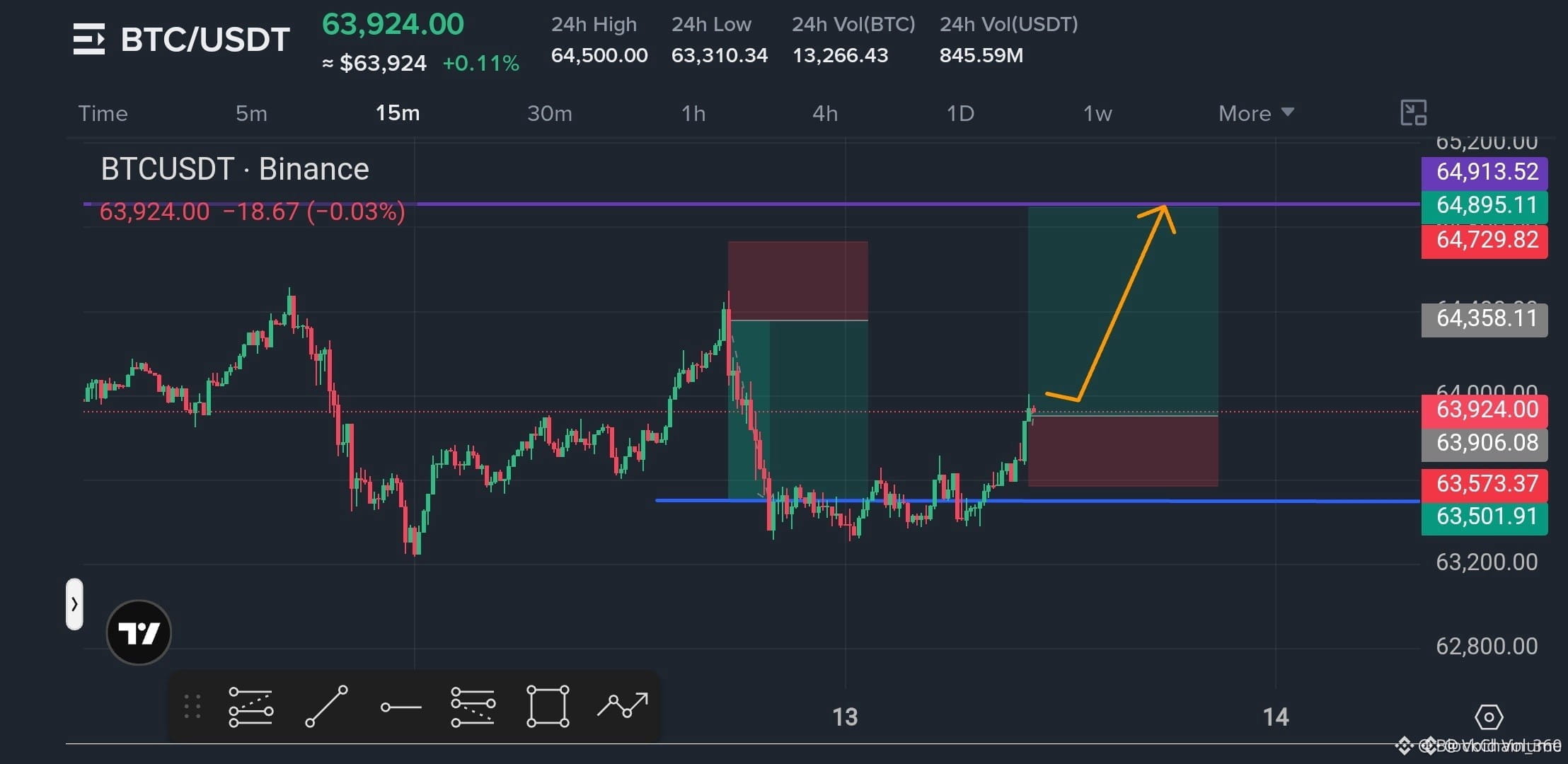Select the arrow path drawing tool
1568x764 pixels.
tap(623, 705)
